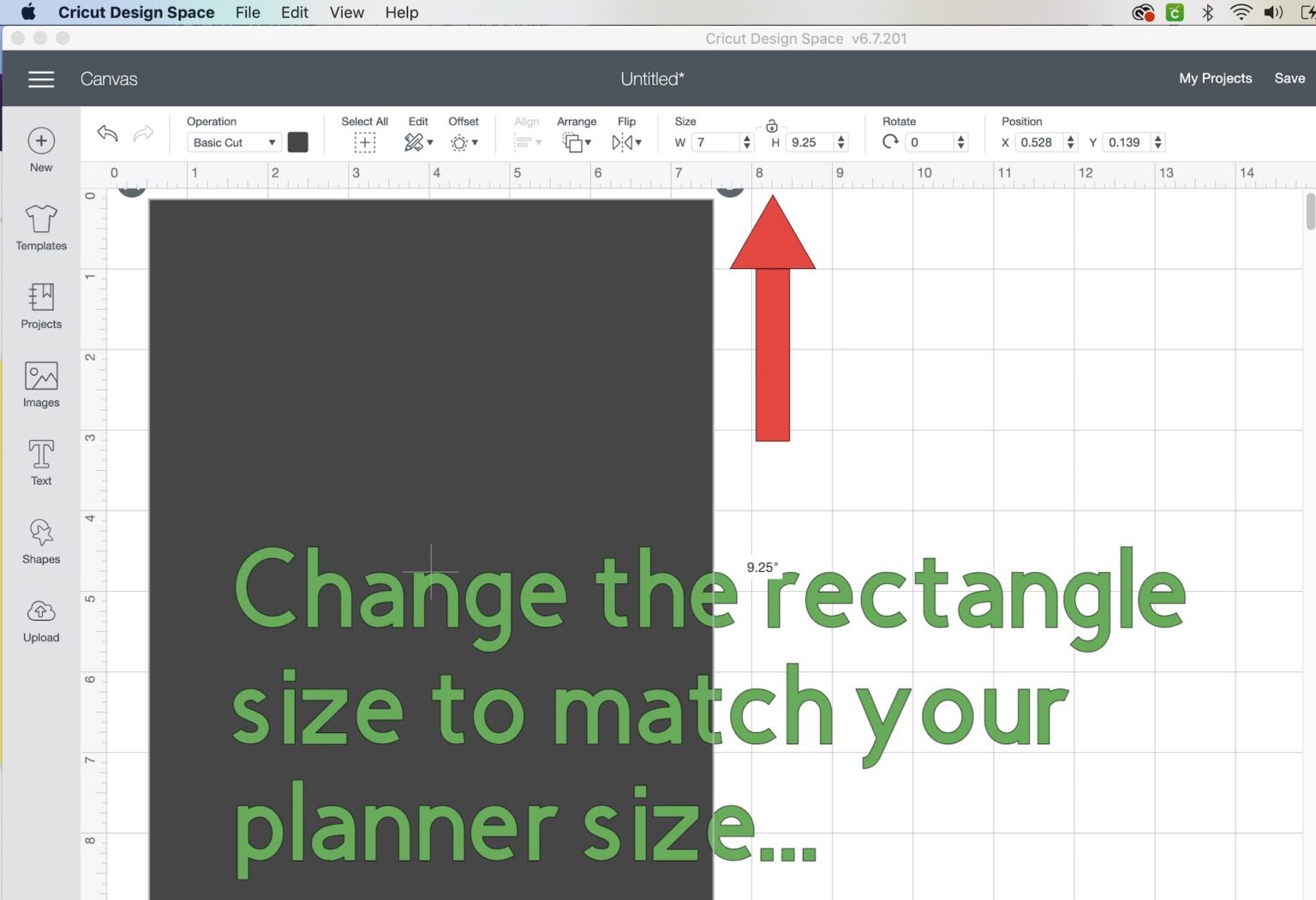Viewport: 1316px width, 900px height.
Task: Save the untitled project
Action: pos(1289,78)
